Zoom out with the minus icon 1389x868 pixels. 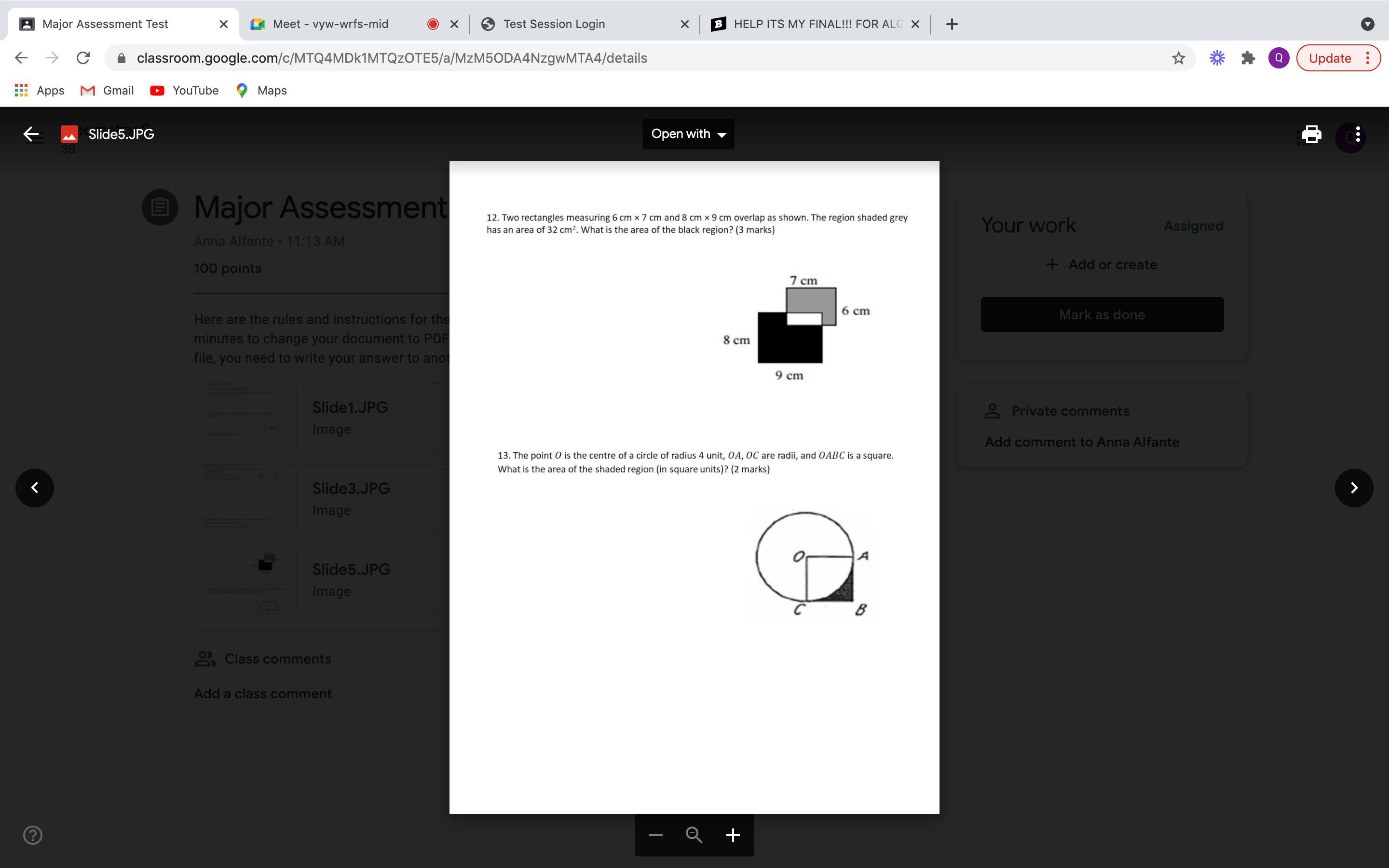tap(655, 835)
